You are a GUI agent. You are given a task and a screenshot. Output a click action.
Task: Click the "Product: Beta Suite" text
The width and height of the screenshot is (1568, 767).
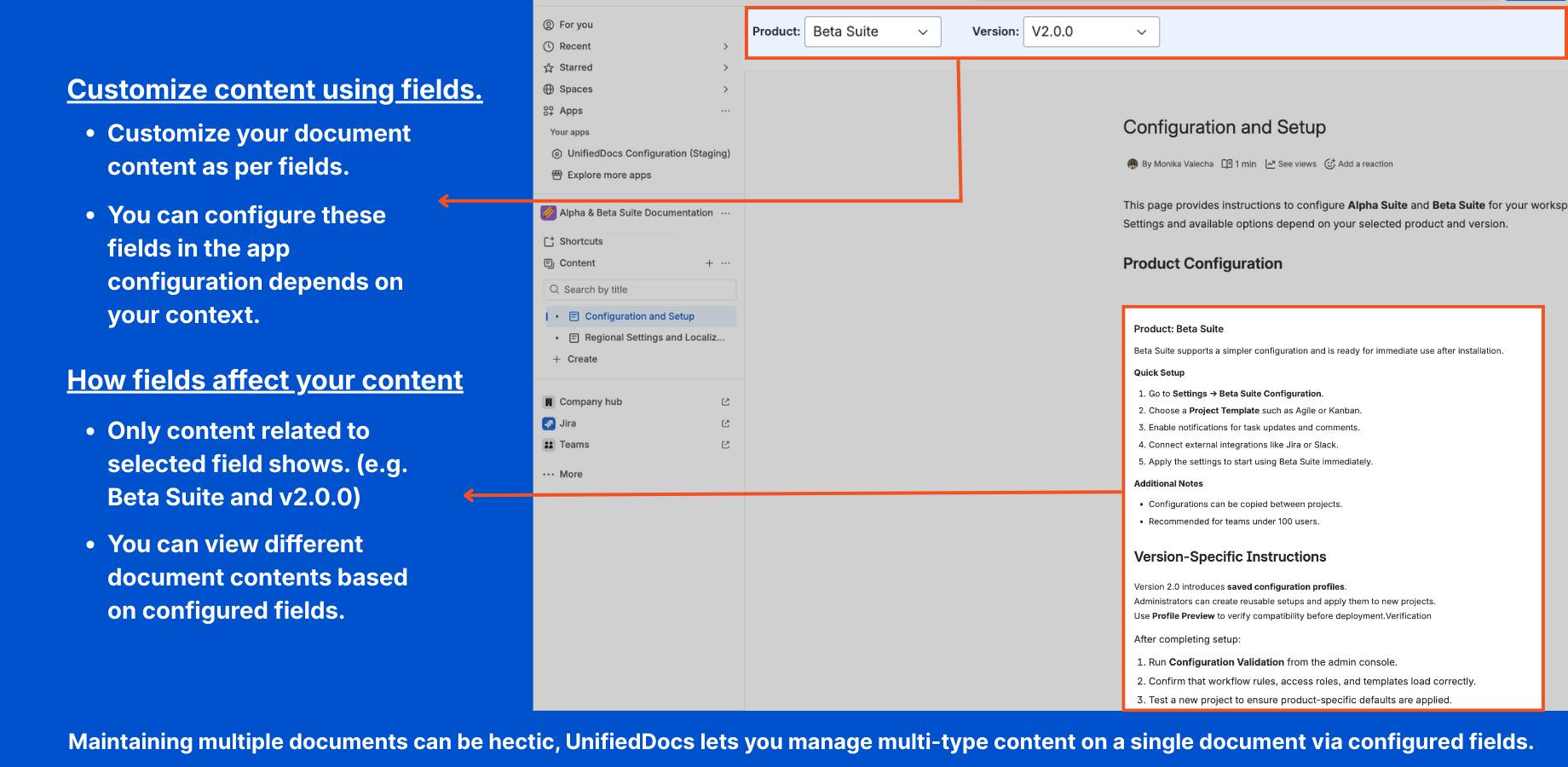click(1179, 329)
